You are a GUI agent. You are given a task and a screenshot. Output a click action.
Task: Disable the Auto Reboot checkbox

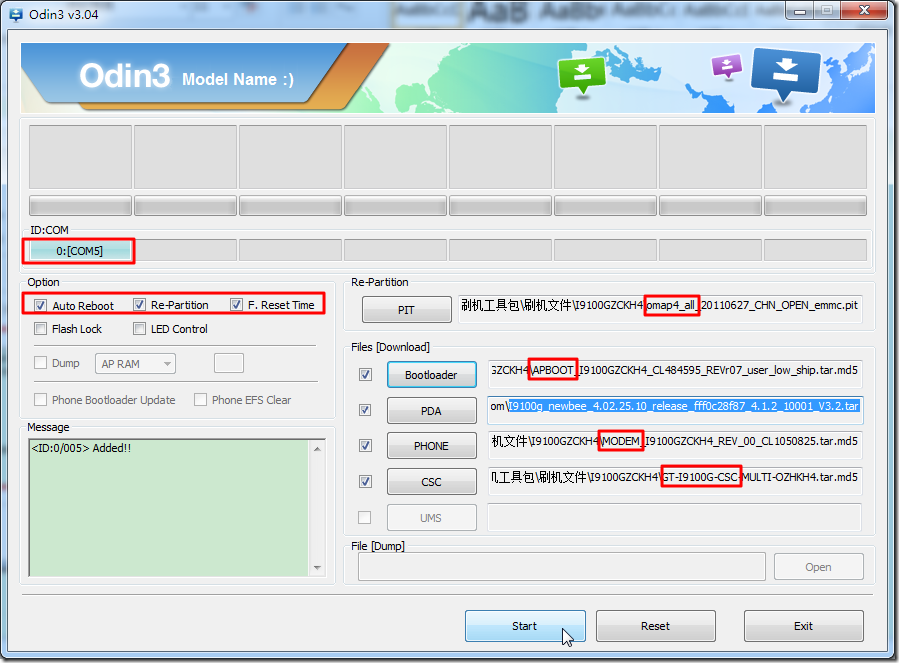(x=40, y=305)
